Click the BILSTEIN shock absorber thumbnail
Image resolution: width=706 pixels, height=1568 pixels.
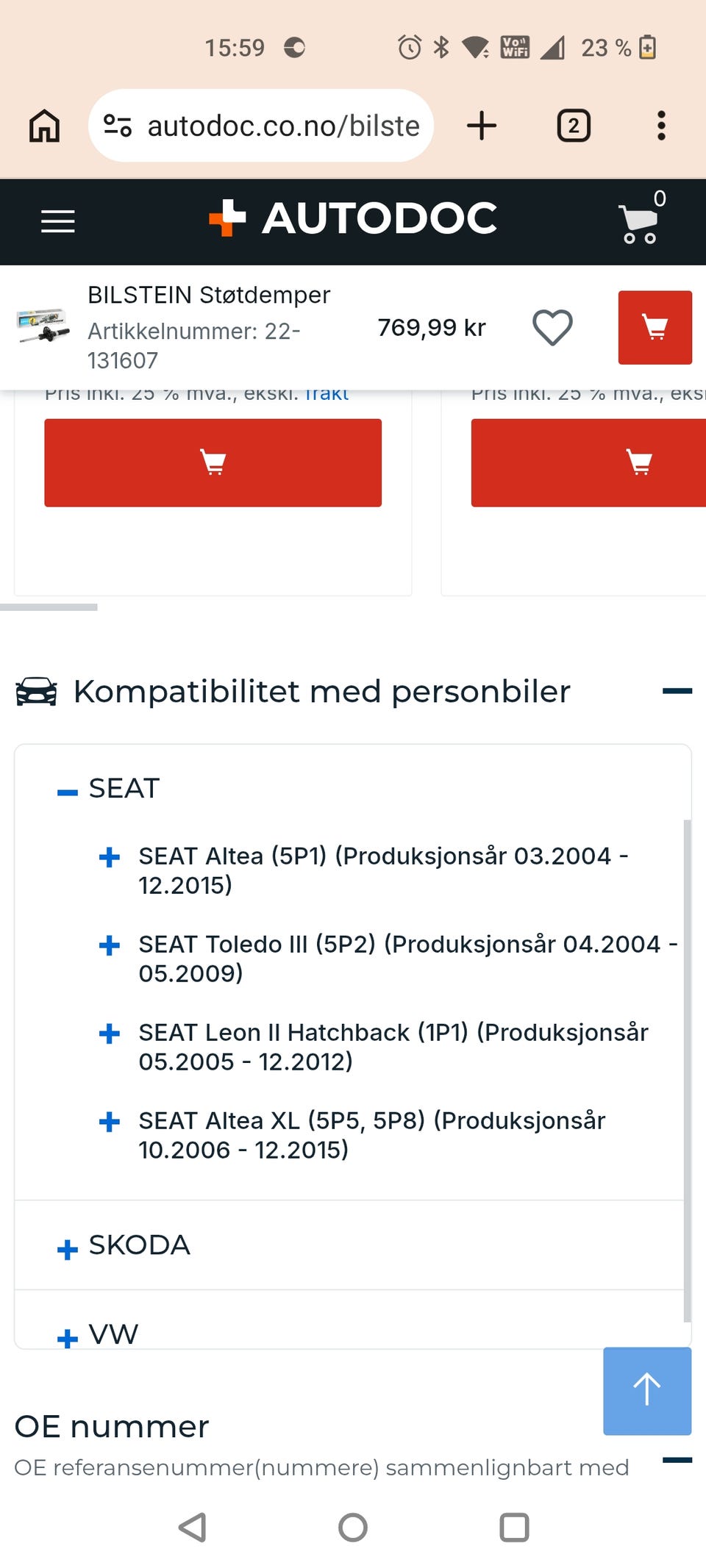[43, 326]
